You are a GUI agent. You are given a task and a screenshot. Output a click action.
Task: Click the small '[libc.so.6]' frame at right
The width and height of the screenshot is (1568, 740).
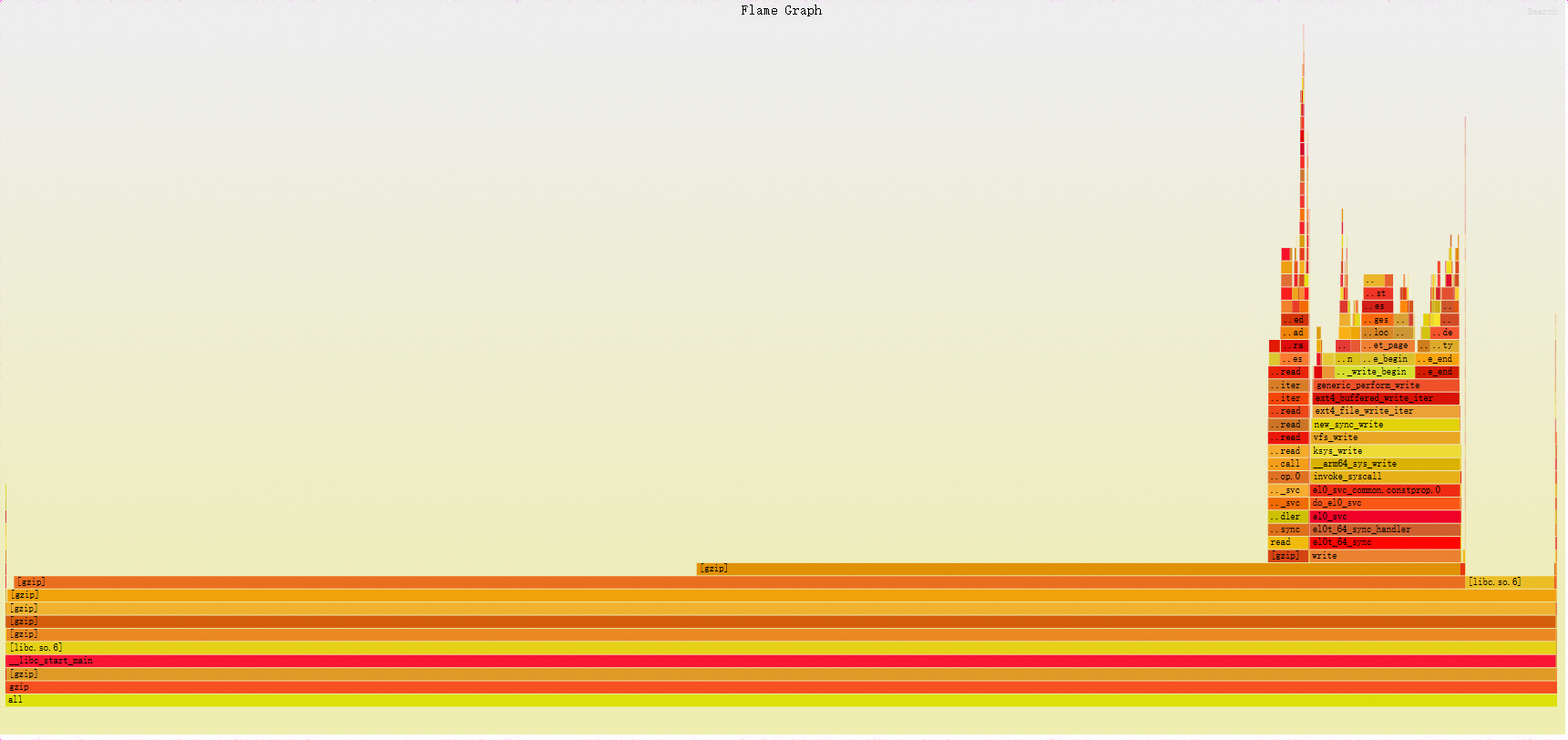point(1510,581)
